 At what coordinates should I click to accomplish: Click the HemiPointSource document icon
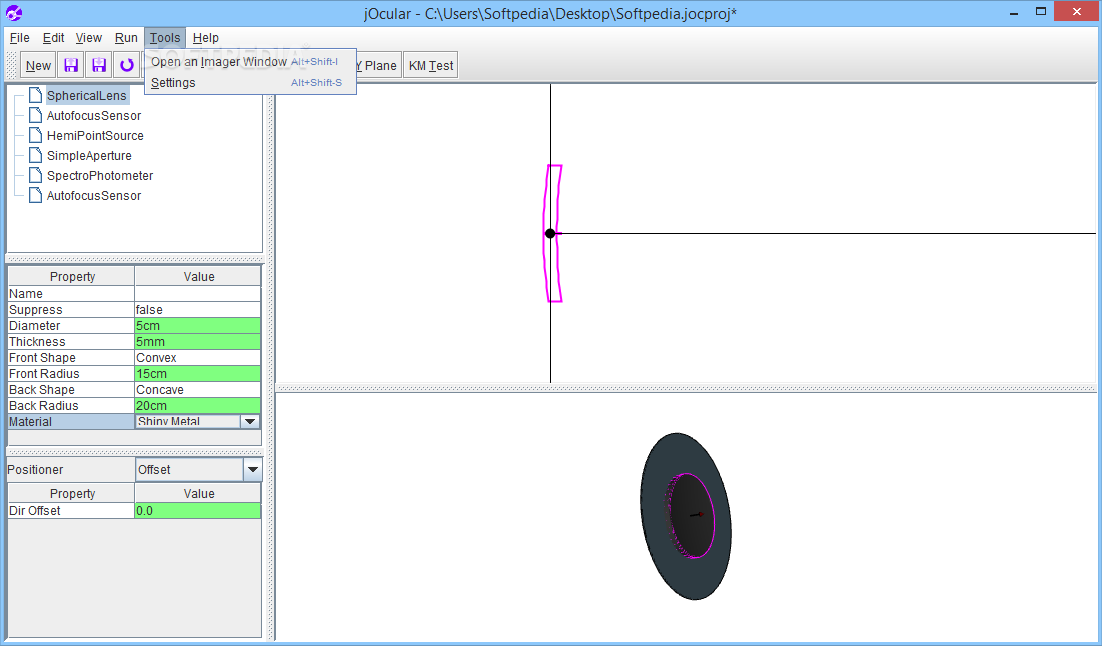(35, 135)
